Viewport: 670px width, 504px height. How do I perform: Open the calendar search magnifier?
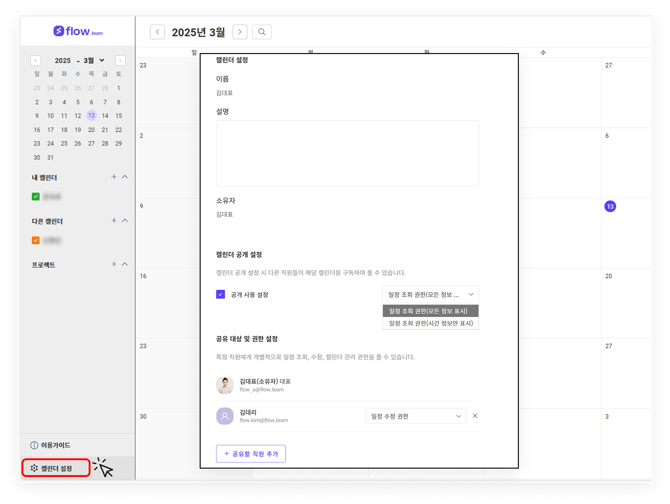click(x=262, y=32)
